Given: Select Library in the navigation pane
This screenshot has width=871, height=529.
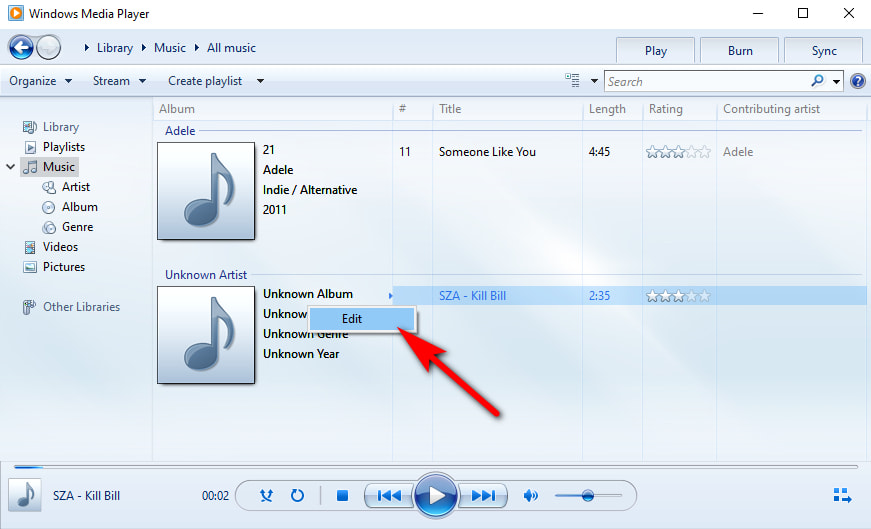Looking at the screenshot, I should tap(61, 127).
